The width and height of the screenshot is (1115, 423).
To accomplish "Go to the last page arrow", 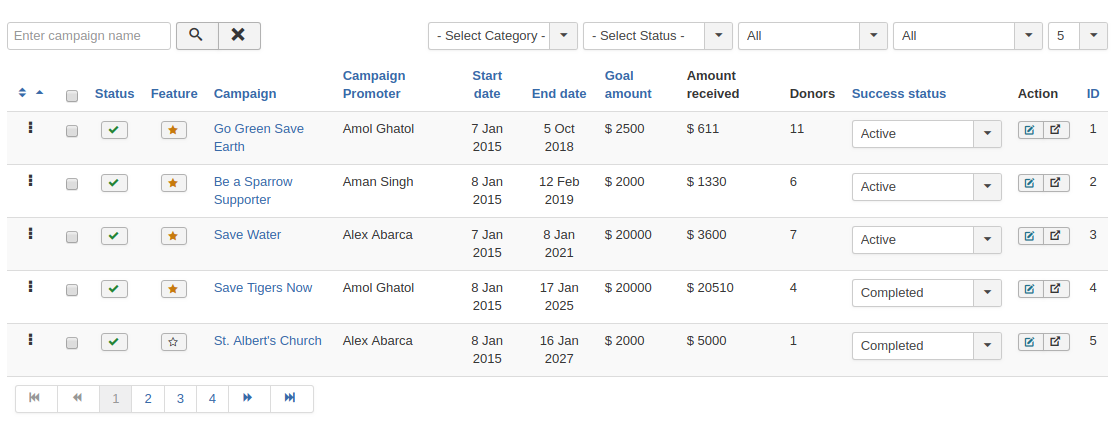I will click(291, 399).
